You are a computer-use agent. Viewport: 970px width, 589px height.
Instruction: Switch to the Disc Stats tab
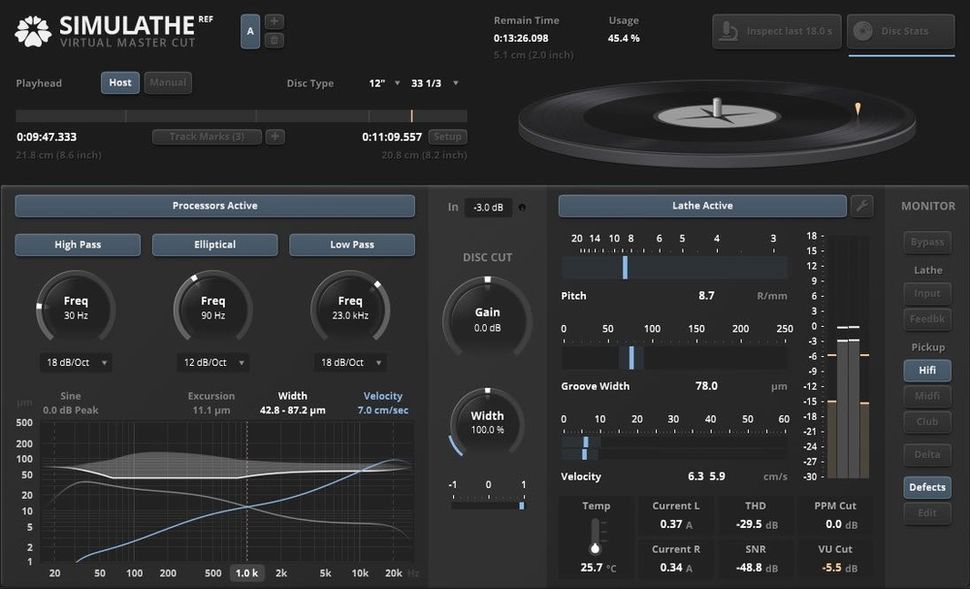900,31
